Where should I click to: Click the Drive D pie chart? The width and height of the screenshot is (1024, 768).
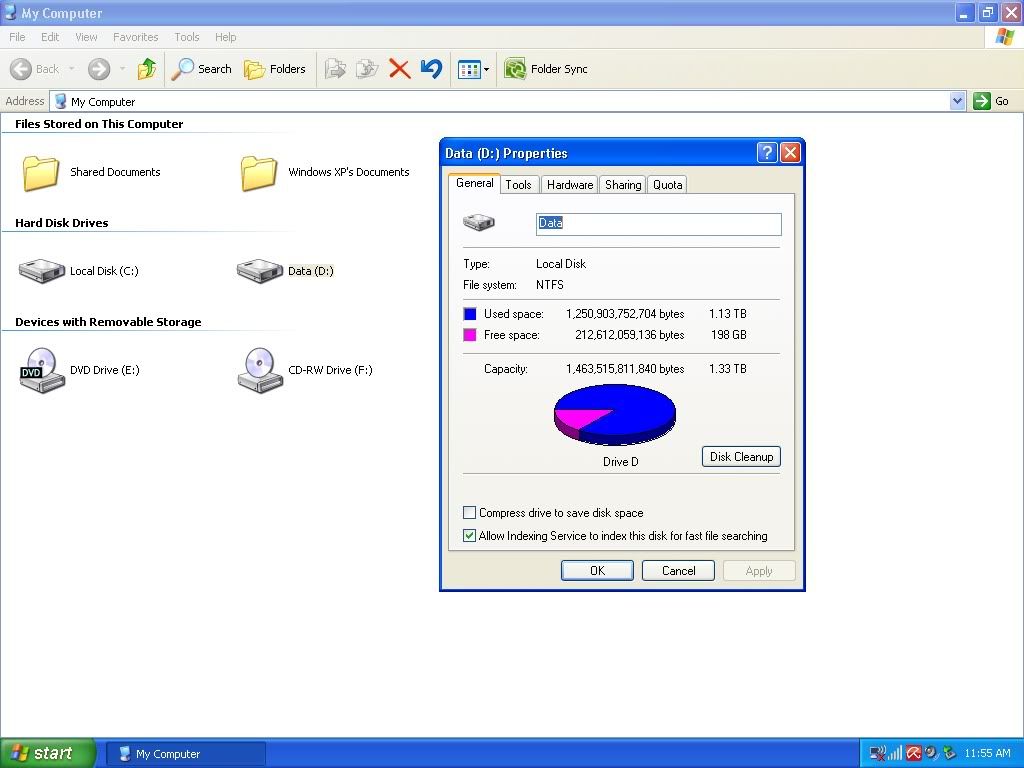pos(615,414)
